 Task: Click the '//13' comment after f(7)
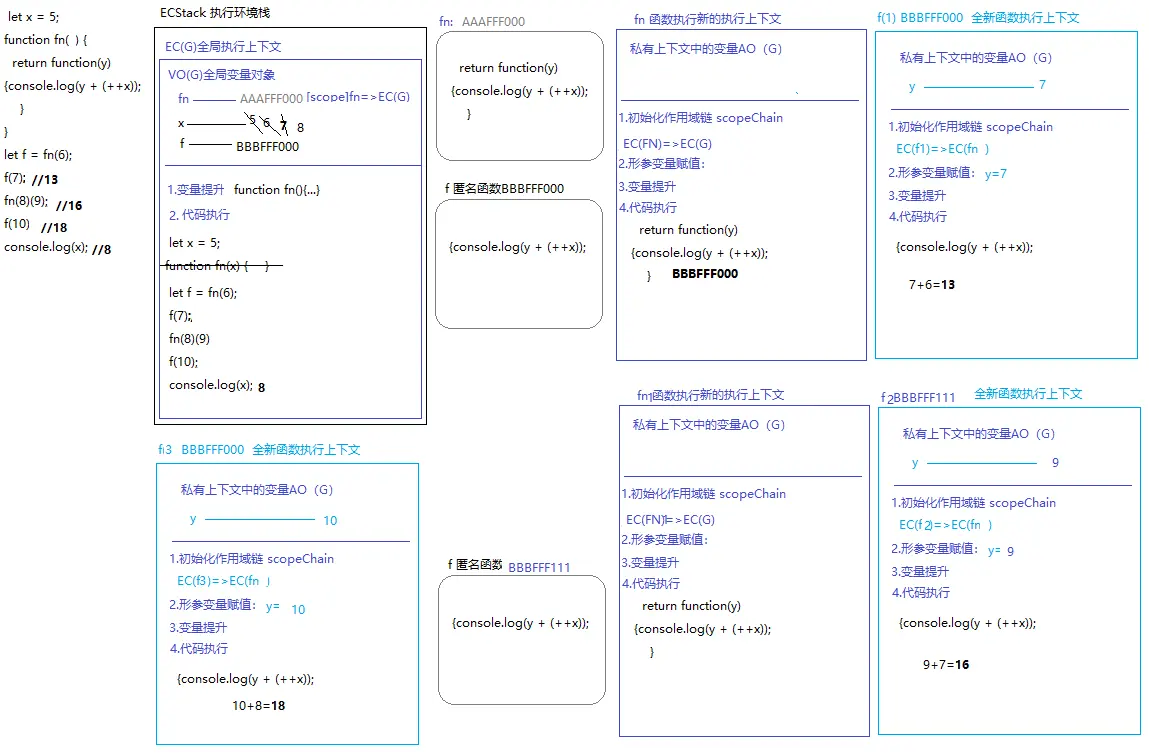coord(45,179)
